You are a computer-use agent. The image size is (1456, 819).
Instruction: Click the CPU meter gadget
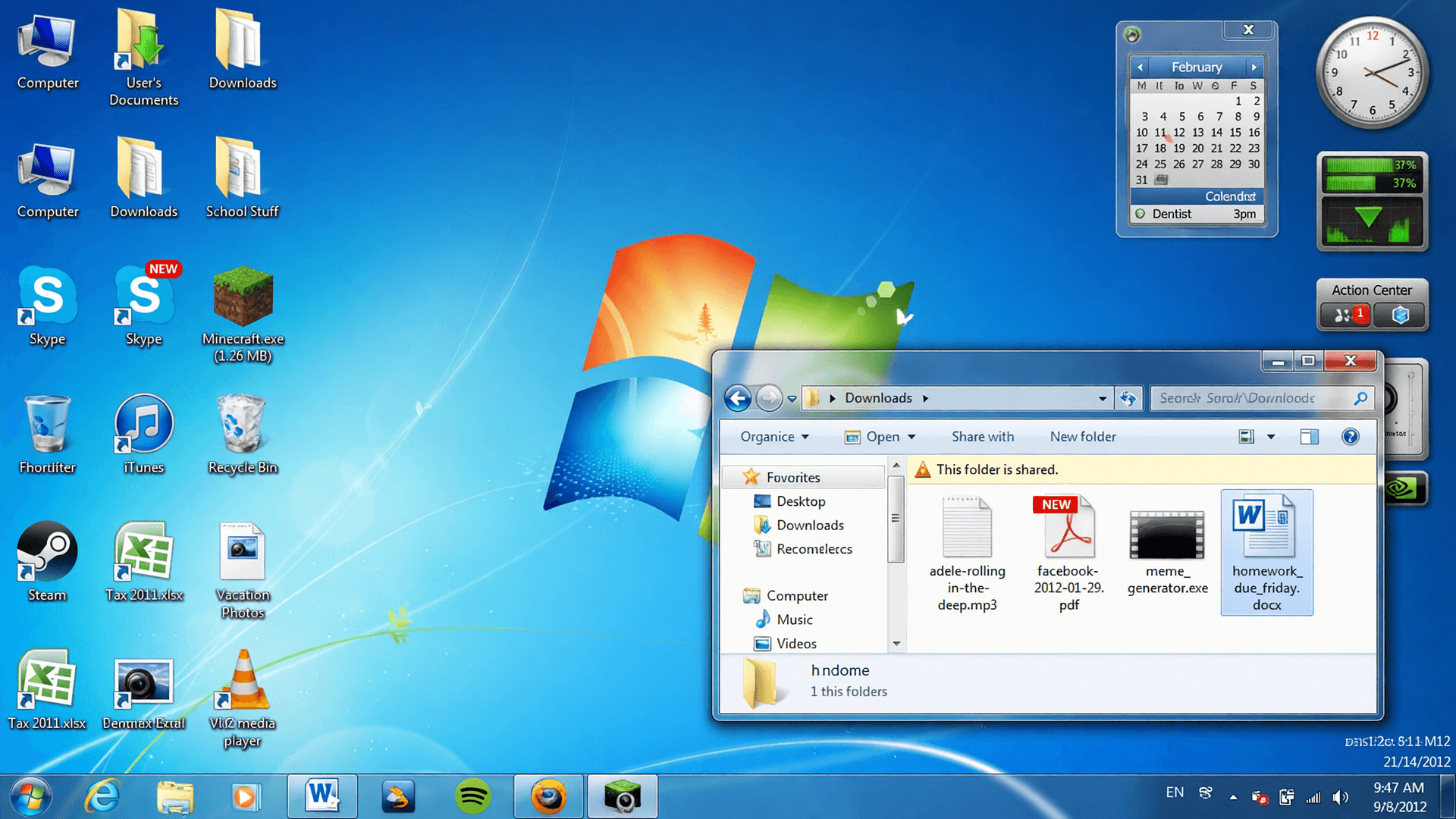[x=1373, y=201]
